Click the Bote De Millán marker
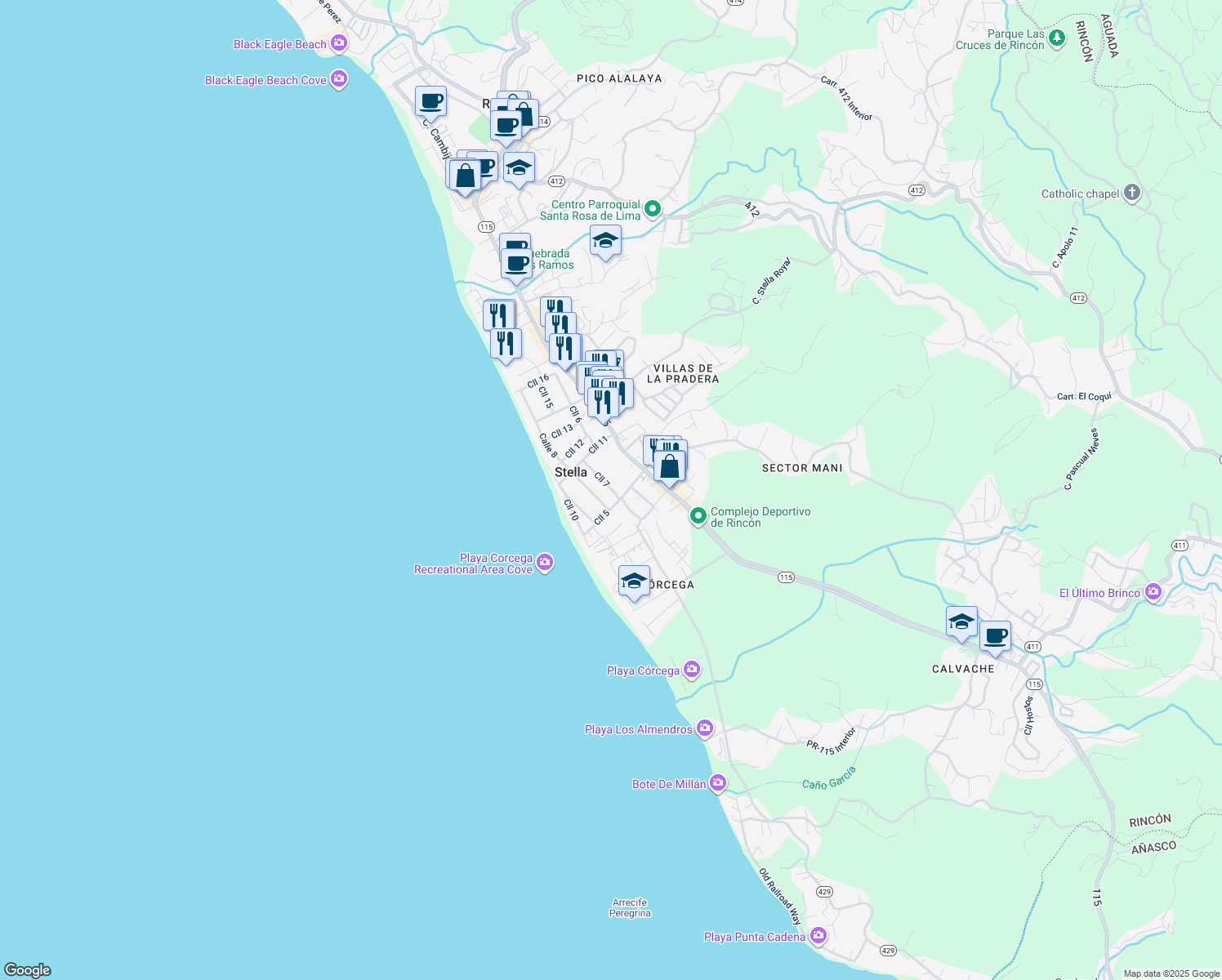Image resolution: width=1222 pixels, height=980 pixels. pos(718,782)
